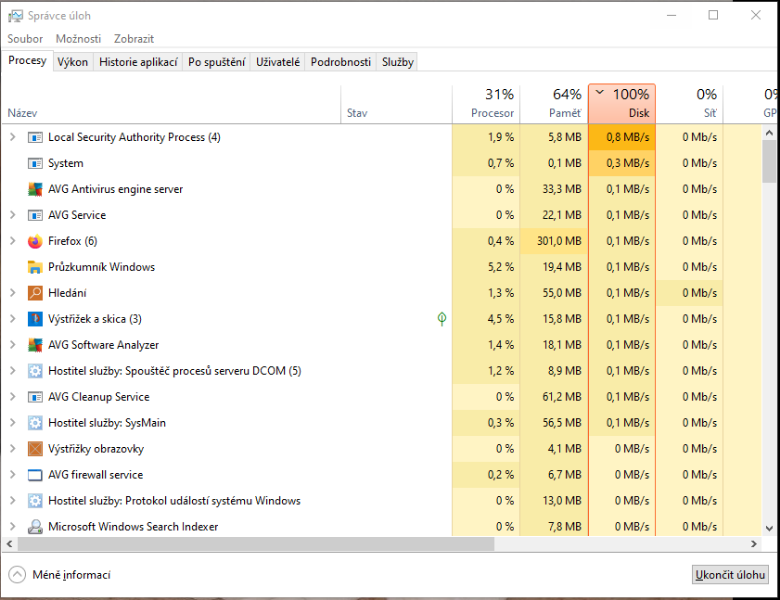Viewport: 780px width, 600px height.
Task: Select the Procesy tab
Action: click(27, 61)
